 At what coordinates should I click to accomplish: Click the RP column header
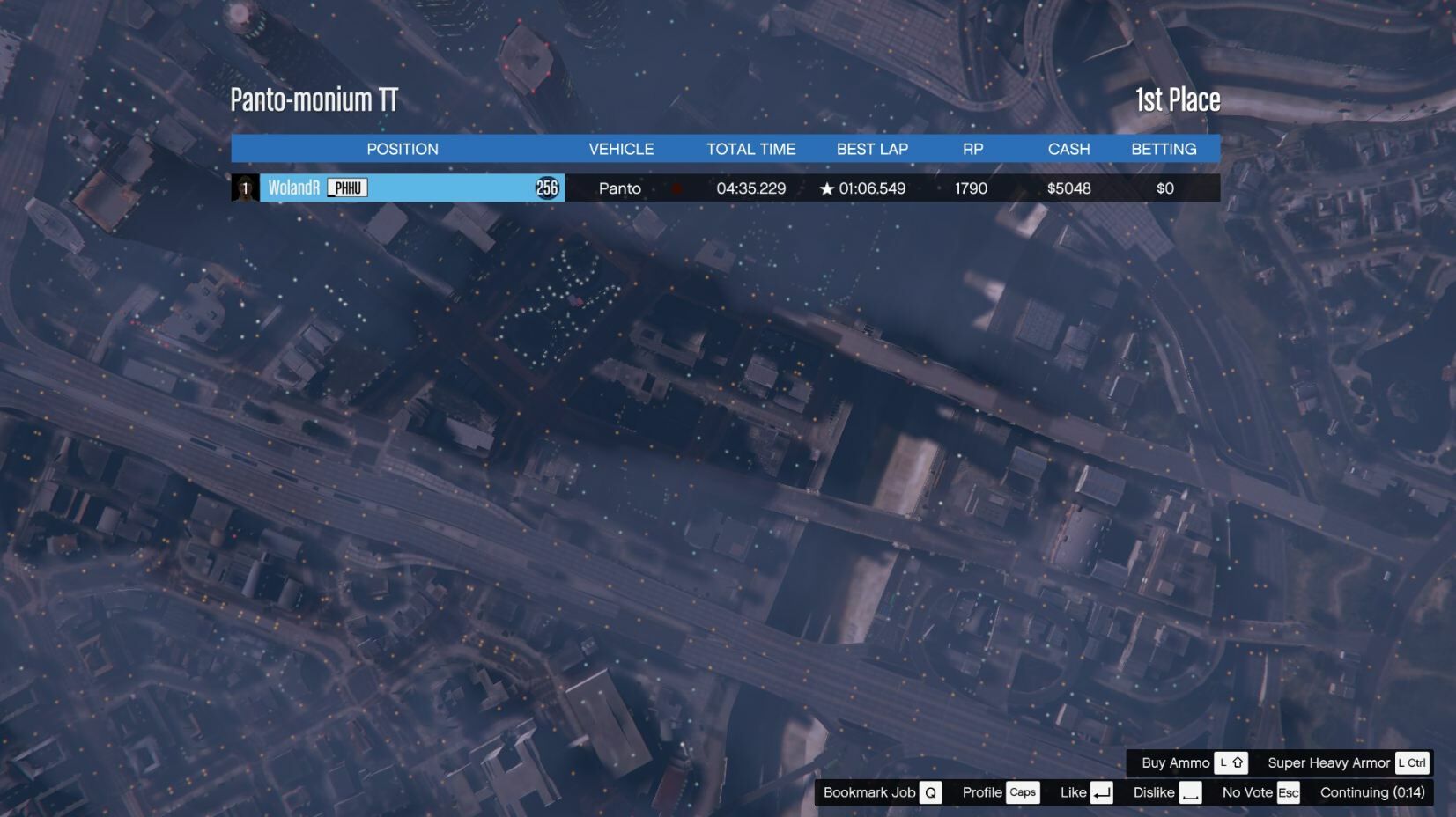972,149
